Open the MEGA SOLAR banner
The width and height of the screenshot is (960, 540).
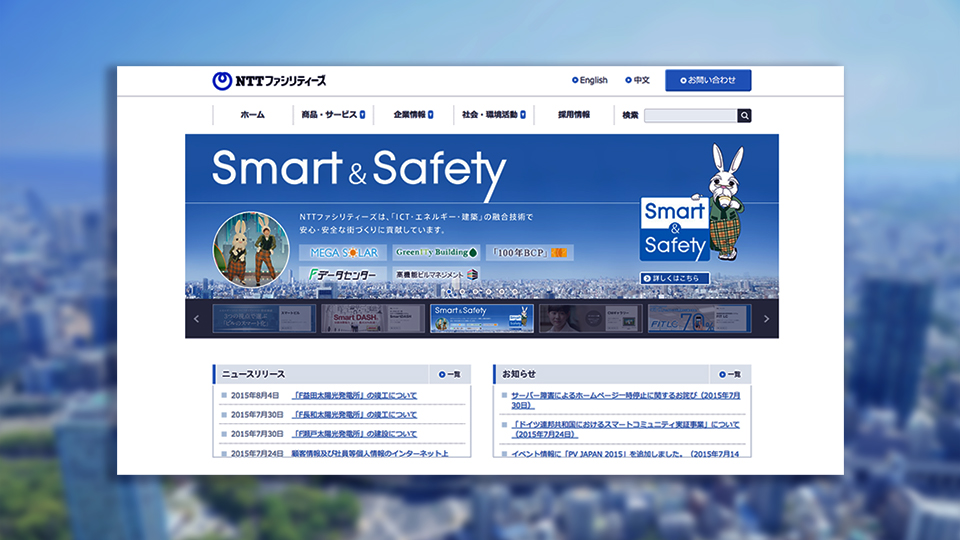coord(343,252)
